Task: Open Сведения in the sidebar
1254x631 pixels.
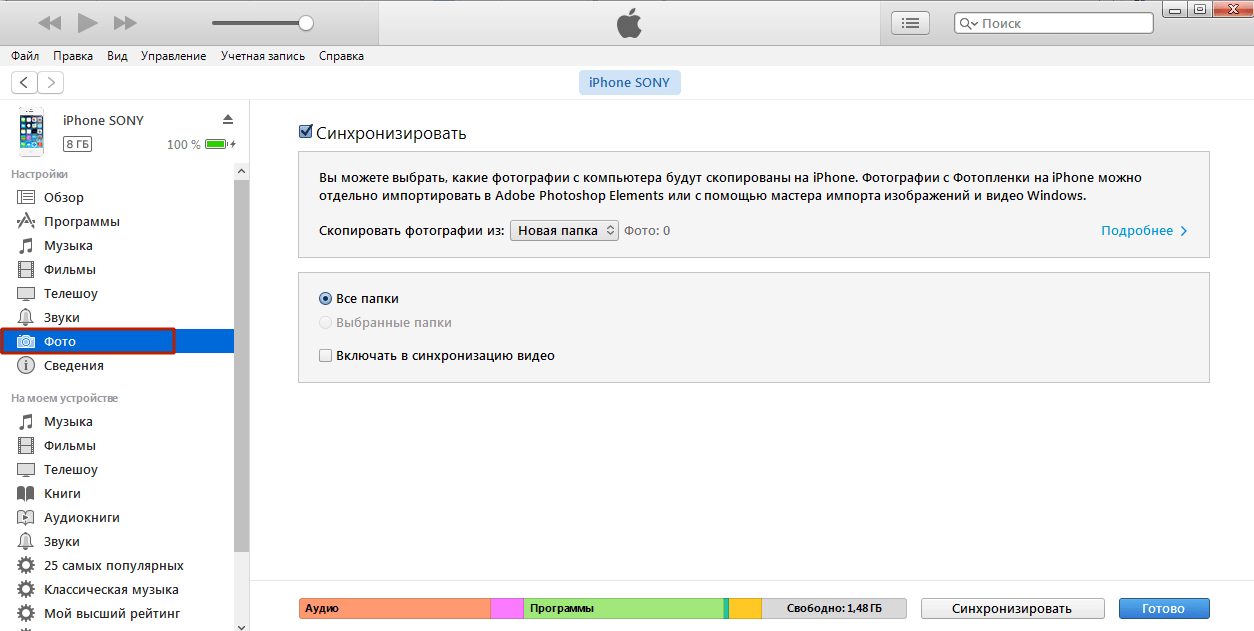Action: click(x=117, y=365)
